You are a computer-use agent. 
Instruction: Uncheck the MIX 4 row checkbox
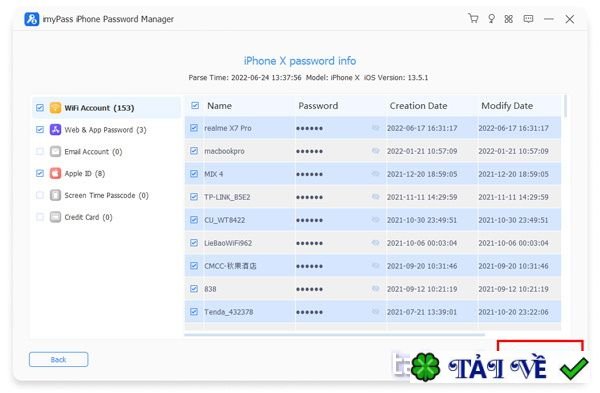tap(194, 174)
